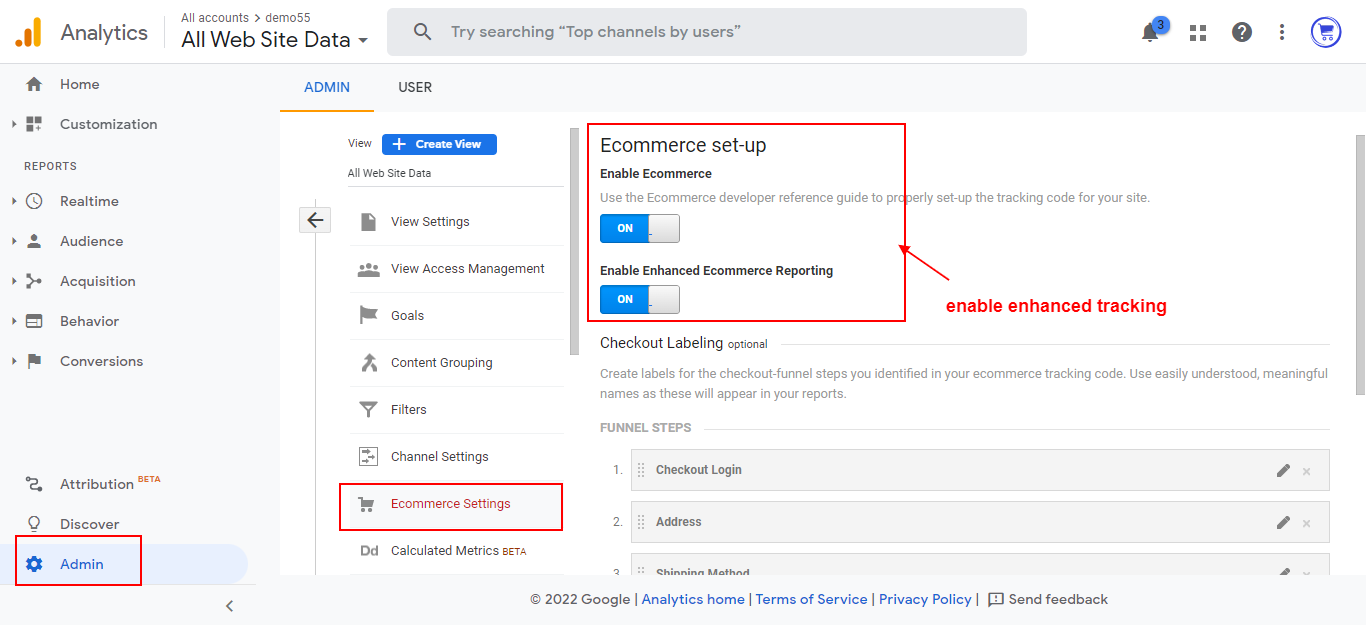Open the notifications bell

[x=1150, y=32]
